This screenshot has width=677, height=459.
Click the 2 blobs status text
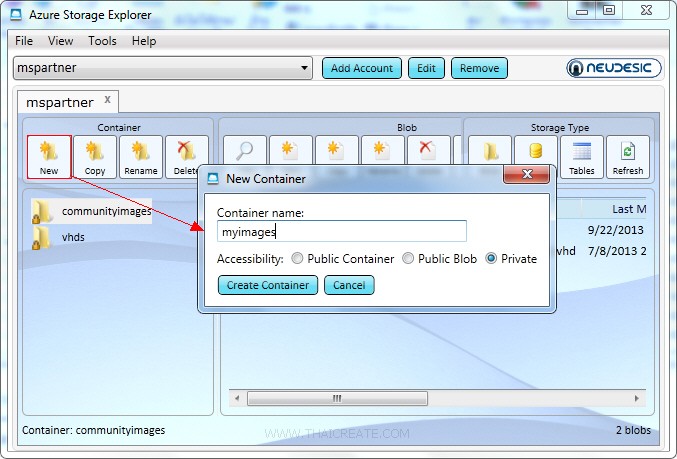pos(633,430)
